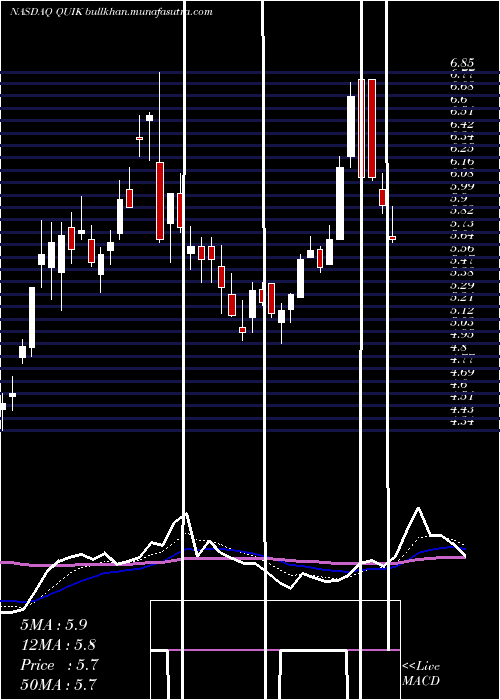The width and height of the screenshot is (500, 700).
Task: Click the 6.85 price axis label
Action: 462,63
